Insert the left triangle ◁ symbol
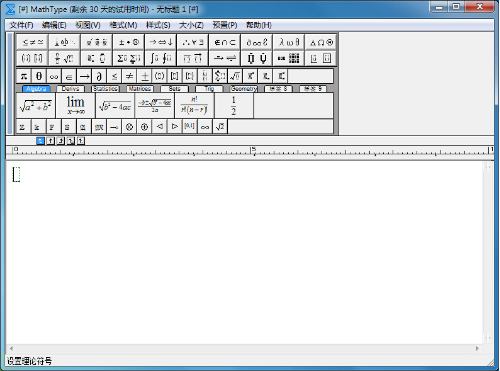The image size is (500, 371). (159, 127)
